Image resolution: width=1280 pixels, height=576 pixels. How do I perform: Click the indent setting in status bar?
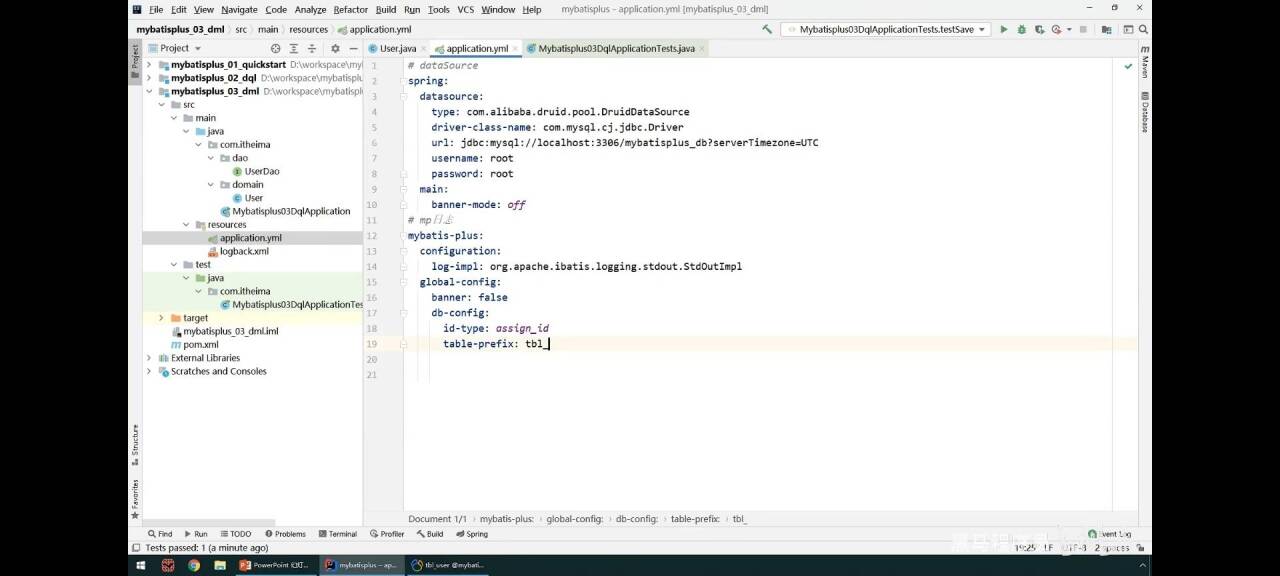click(x=1112, y=548)
